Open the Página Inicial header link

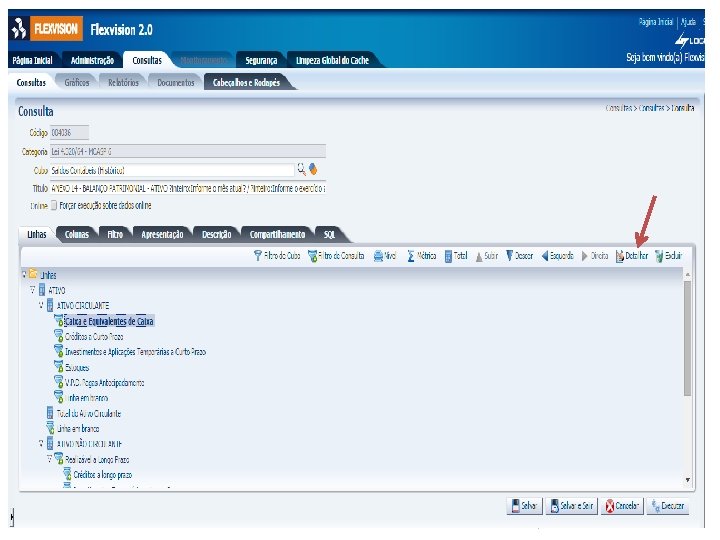pyautogui.click(x=655, y=22)
